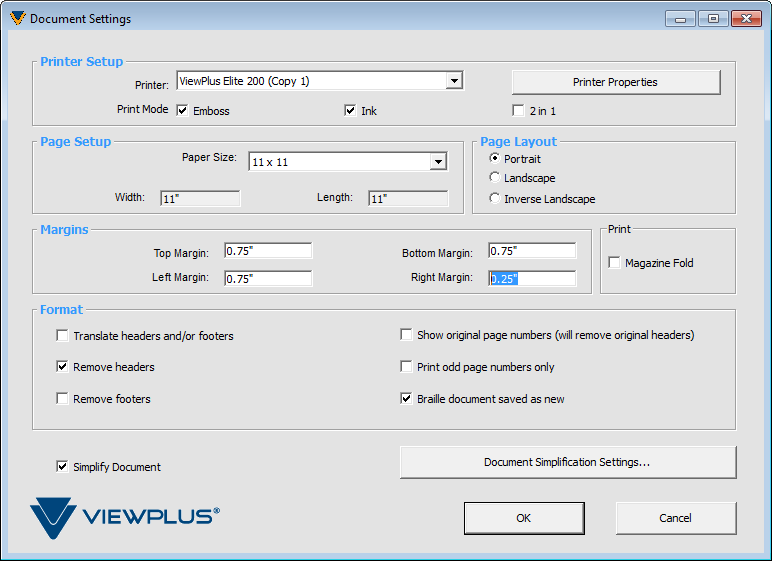Check Translate headers and/or footers

63,336
